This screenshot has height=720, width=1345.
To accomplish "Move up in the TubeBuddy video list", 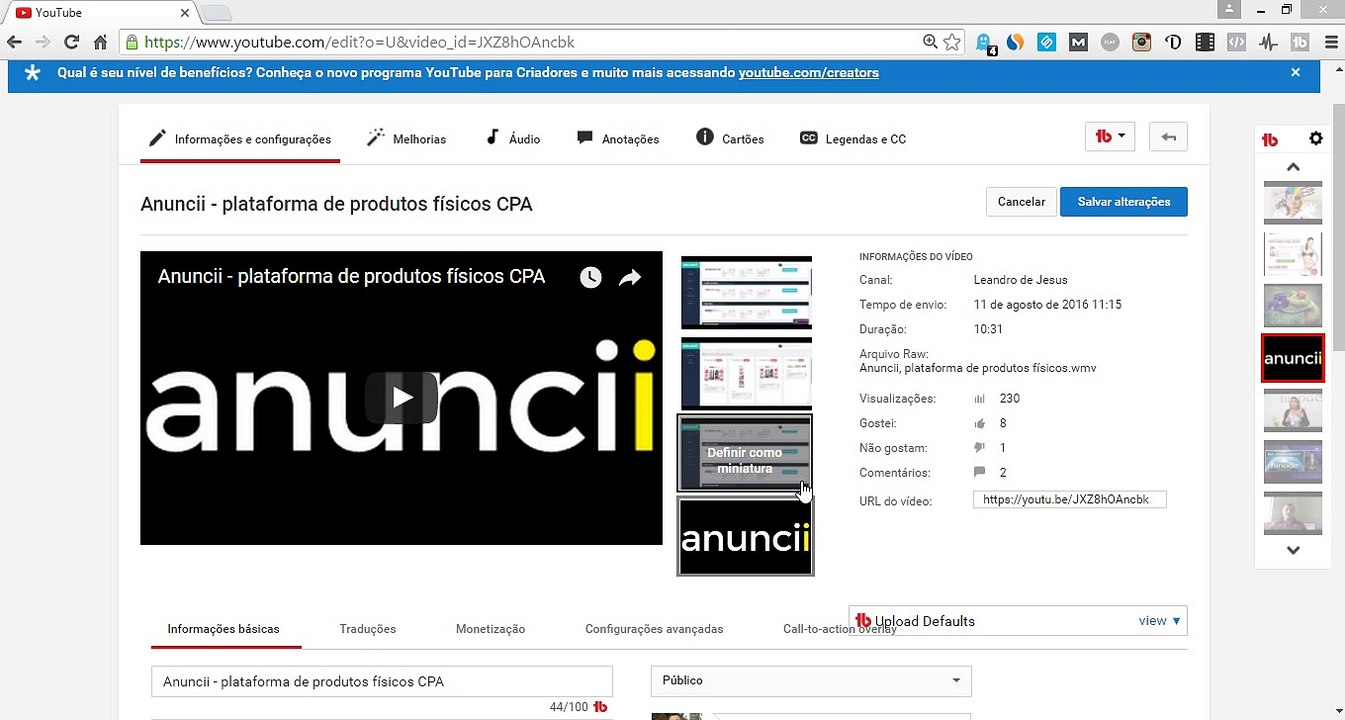I will [1293, 167].
